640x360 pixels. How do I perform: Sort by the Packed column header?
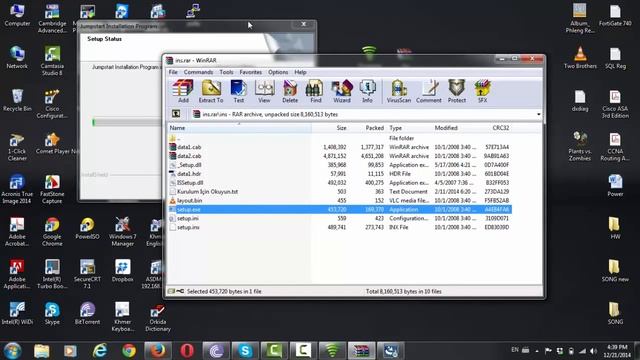click(x=367, y=128)
